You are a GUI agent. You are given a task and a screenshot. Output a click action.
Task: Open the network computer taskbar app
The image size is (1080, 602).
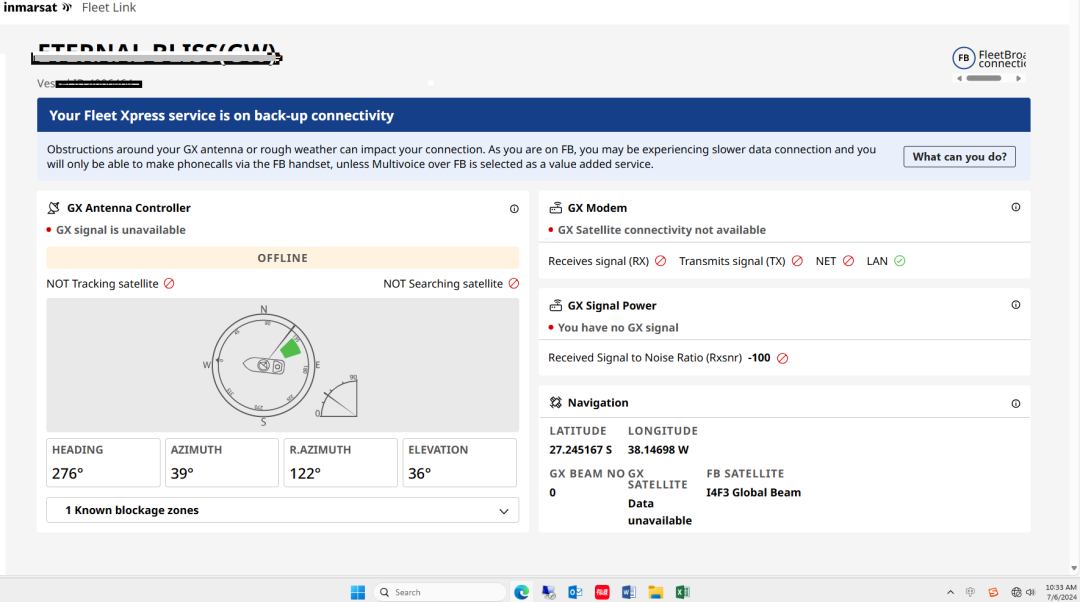click(x=548, y=592)
